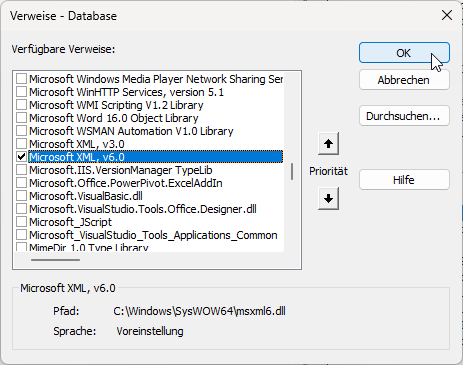Click the OK button
Image resolution: width=463 pixels, height=365 pixels.
(404, 53)
